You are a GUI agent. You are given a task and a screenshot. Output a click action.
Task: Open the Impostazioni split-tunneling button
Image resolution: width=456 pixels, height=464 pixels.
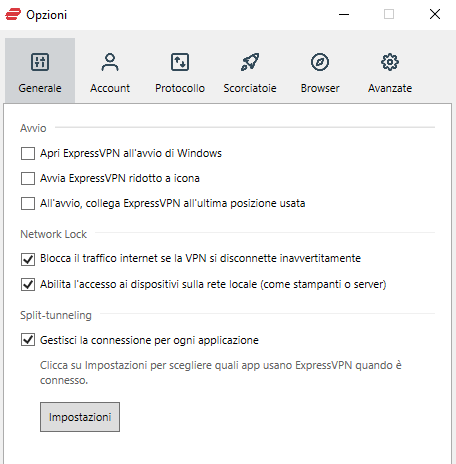coord(80,417)
